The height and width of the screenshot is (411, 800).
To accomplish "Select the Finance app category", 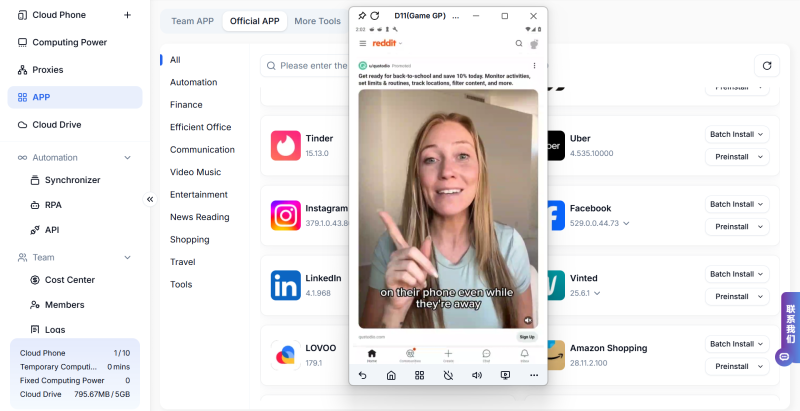I will click(186, 104).
